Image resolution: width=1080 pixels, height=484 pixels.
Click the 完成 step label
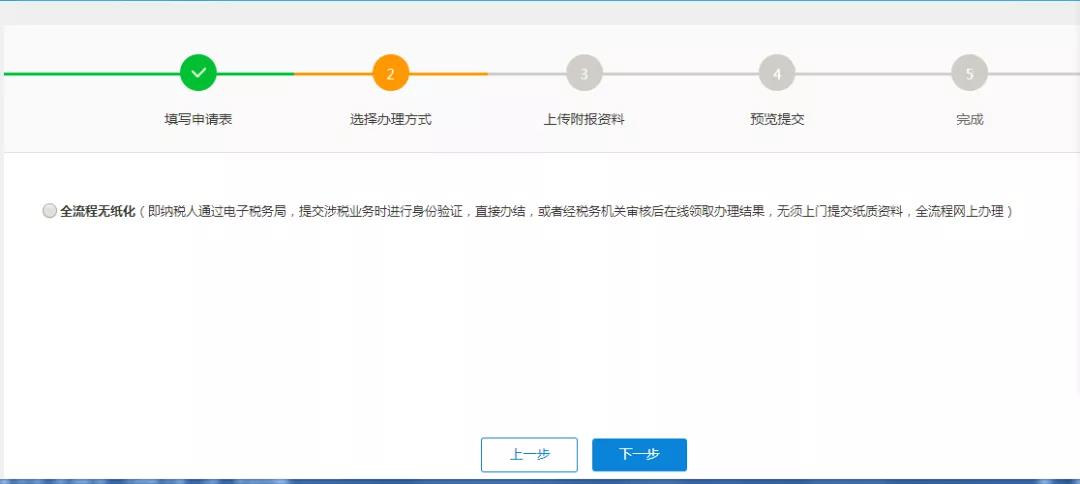click(x=969, y=119)
